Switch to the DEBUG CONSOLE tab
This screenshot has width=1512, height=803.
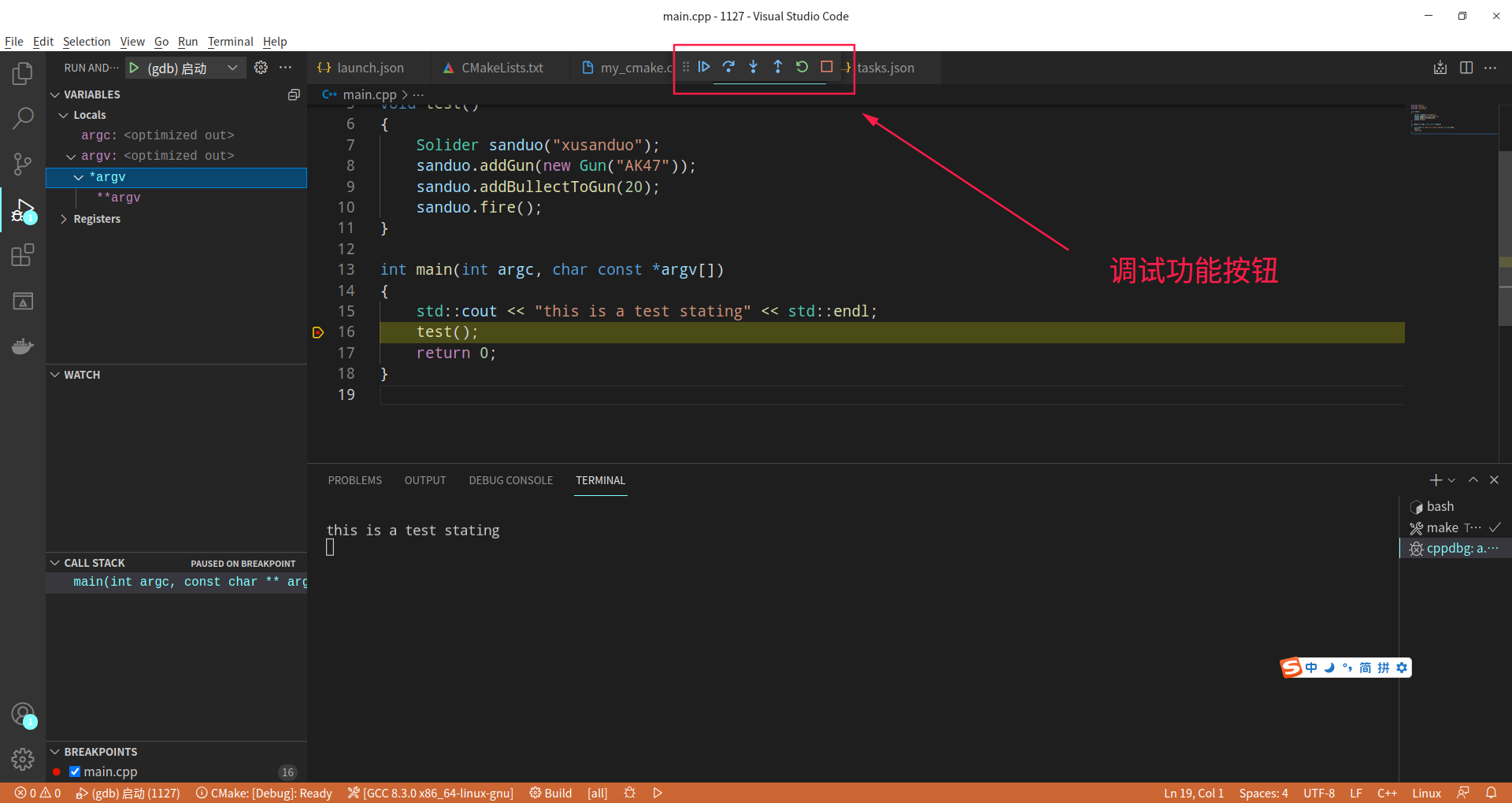pyautogui.click(x=510, y=480)
